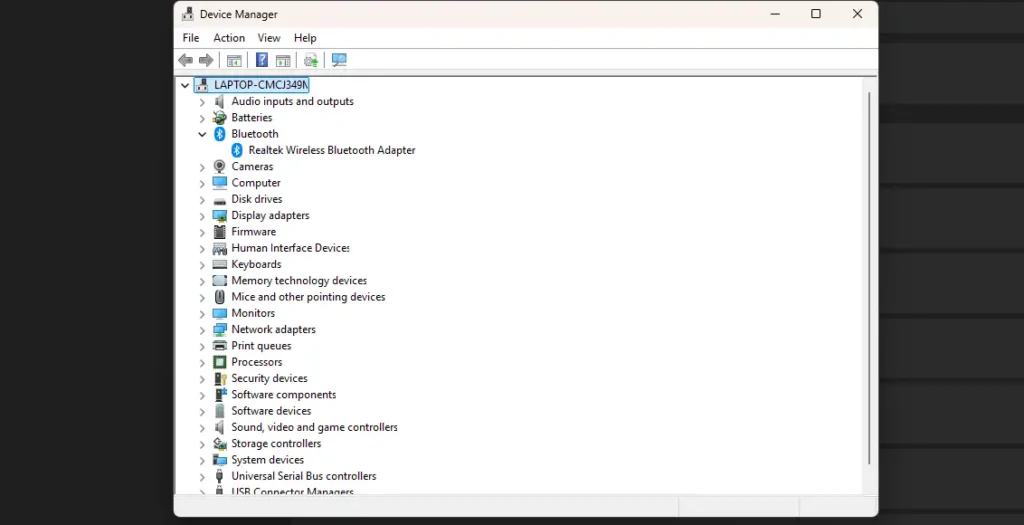
Task: Expand the Batteries category arrow
Action: 202,118
